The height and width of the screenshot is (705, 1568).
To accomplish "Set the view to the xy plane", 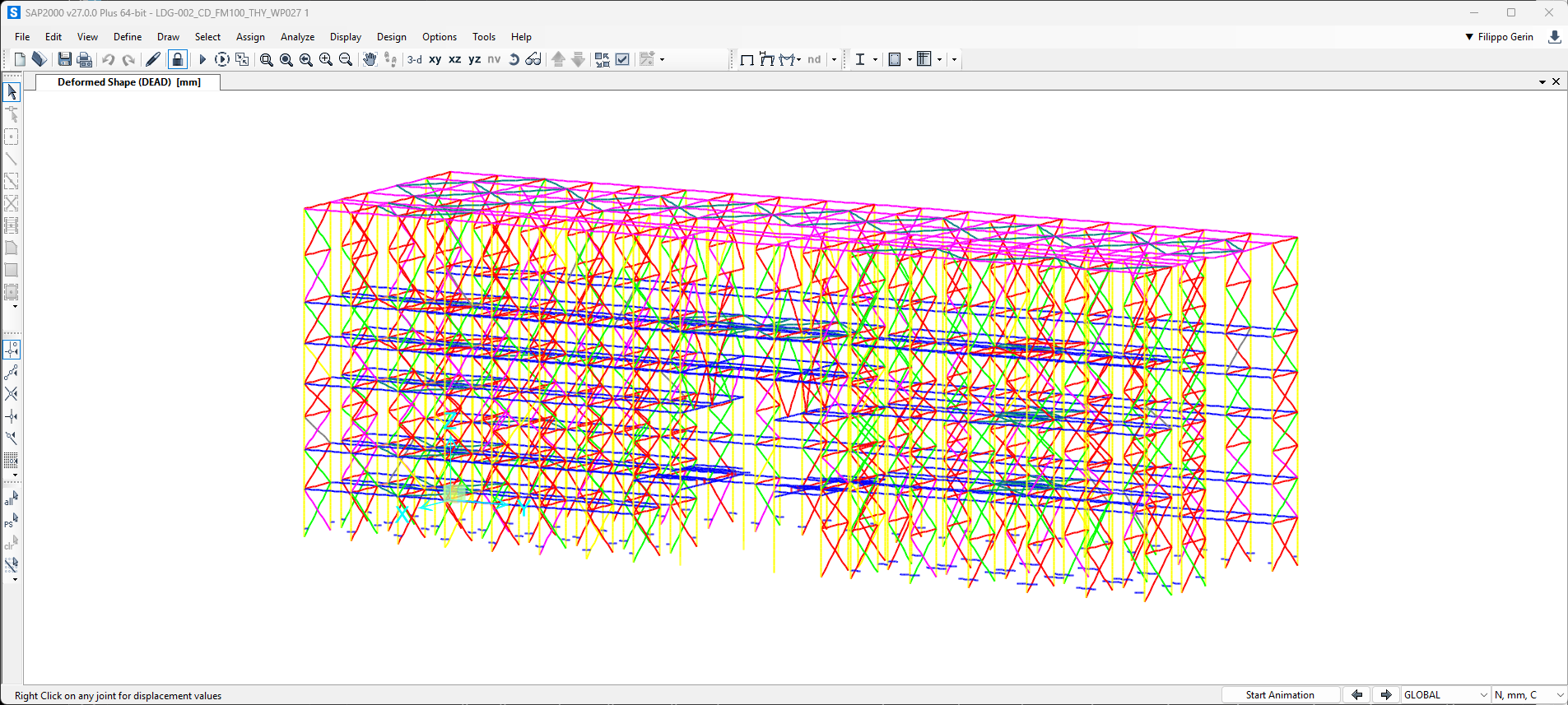I will click(435, 59).
